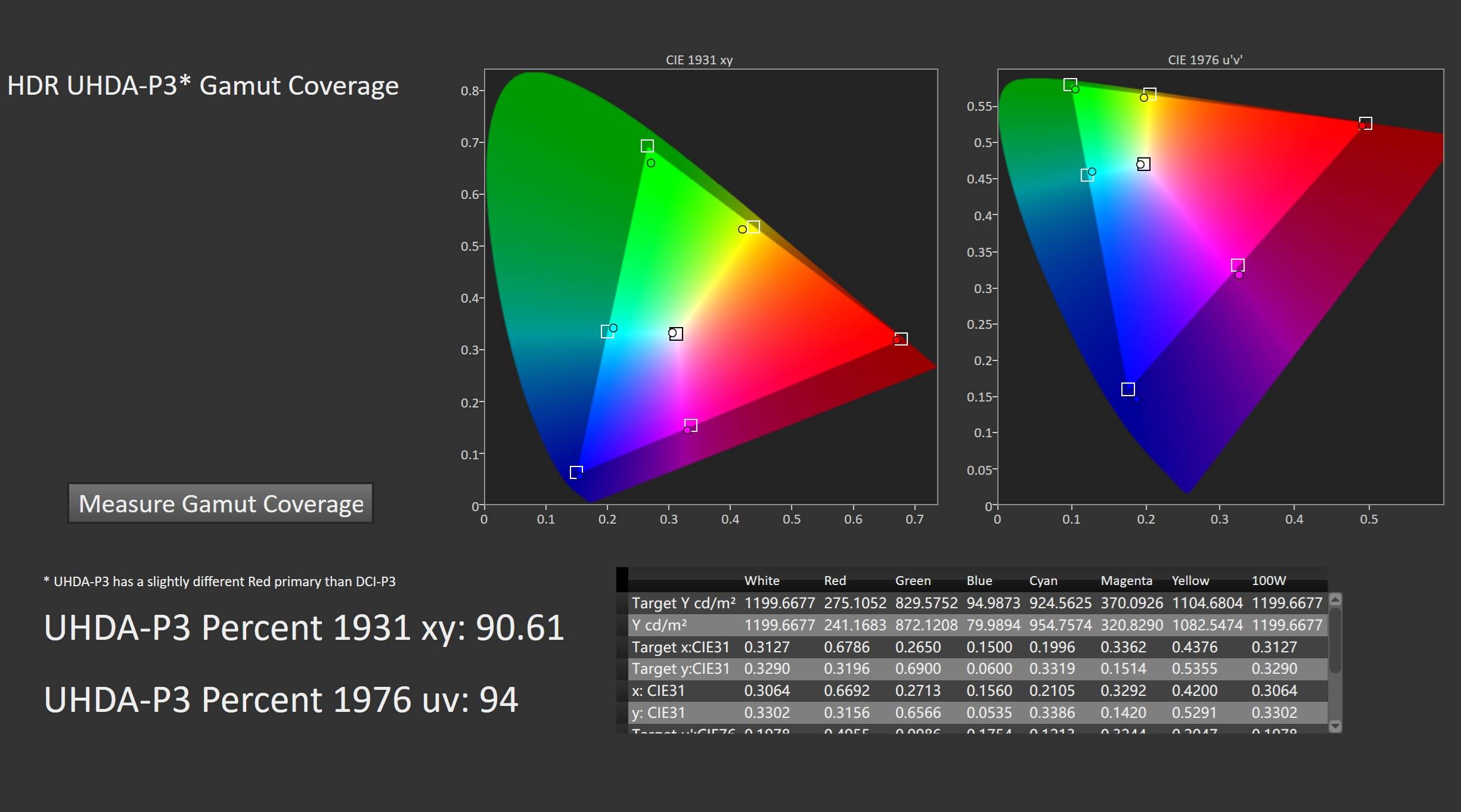Viewport: 1461px width, 812px height.
Task: Click the table scrollbar down arrow
Action: pyautogui.click(x=1335, y=726)
